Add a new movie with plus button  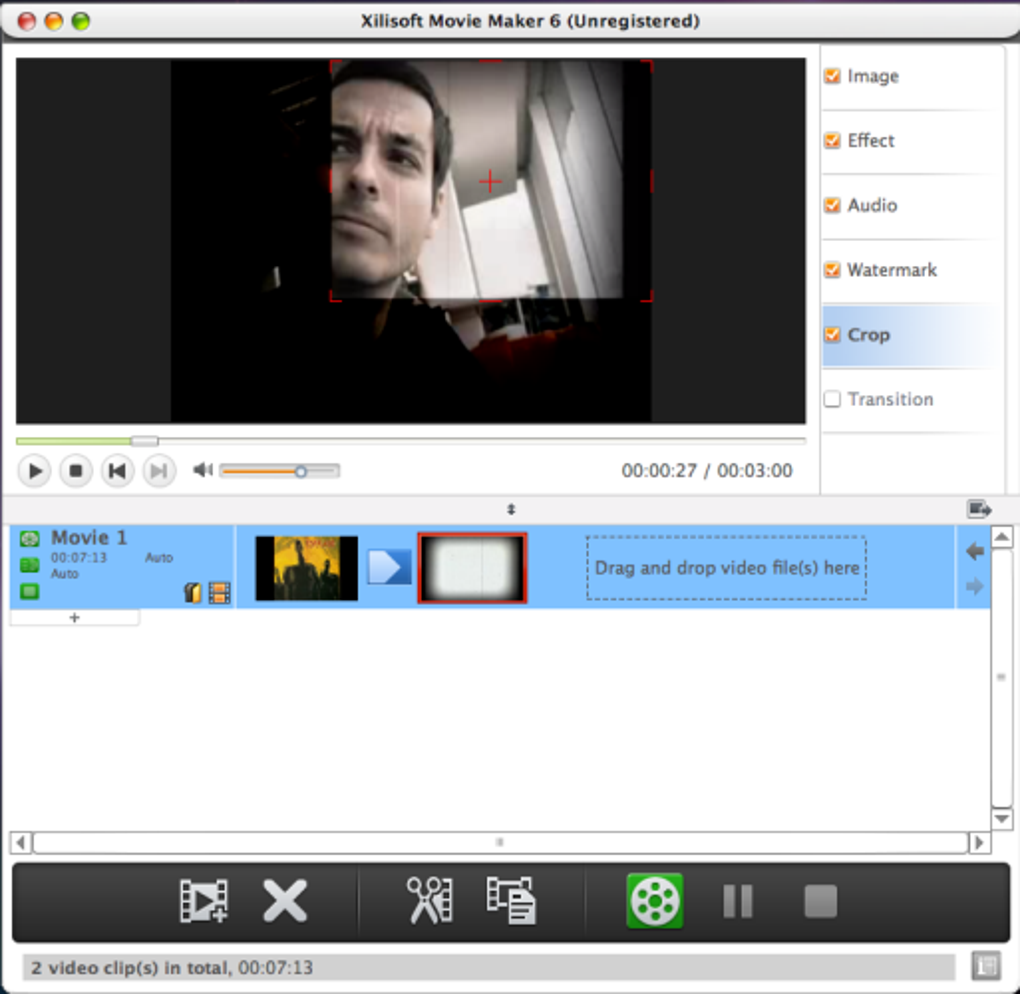(x=74, y=617)
